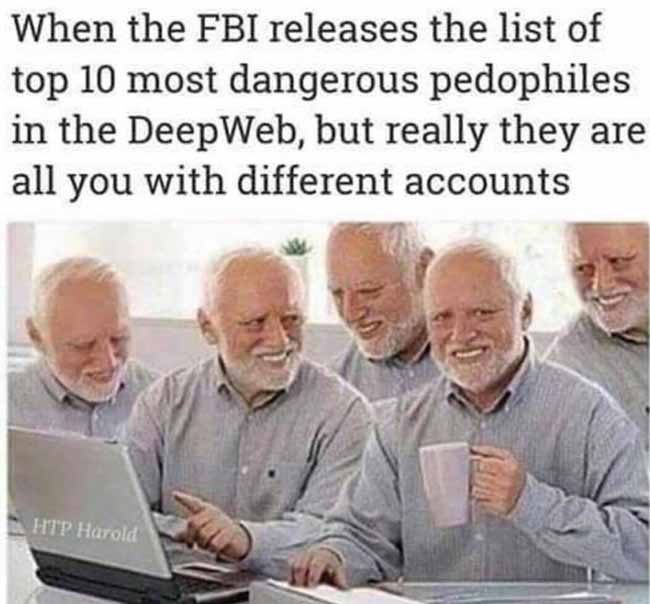Click the small green plant in background
Screen dimensions: 650x604
coord(296,247)
